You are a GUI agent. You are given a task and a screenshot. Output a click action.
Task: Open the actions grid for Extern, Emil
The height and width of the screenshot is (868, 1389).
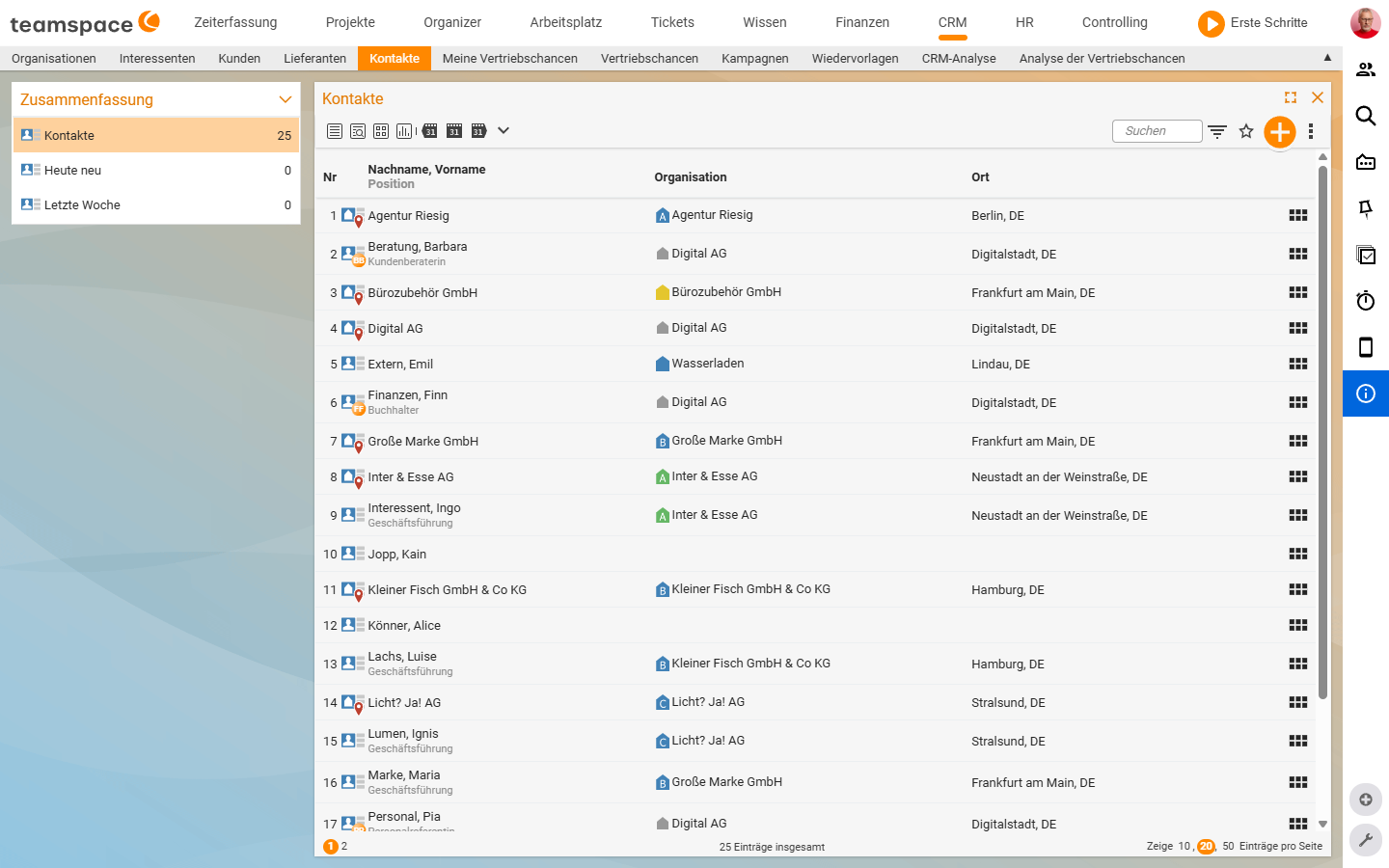(1298, 364)
